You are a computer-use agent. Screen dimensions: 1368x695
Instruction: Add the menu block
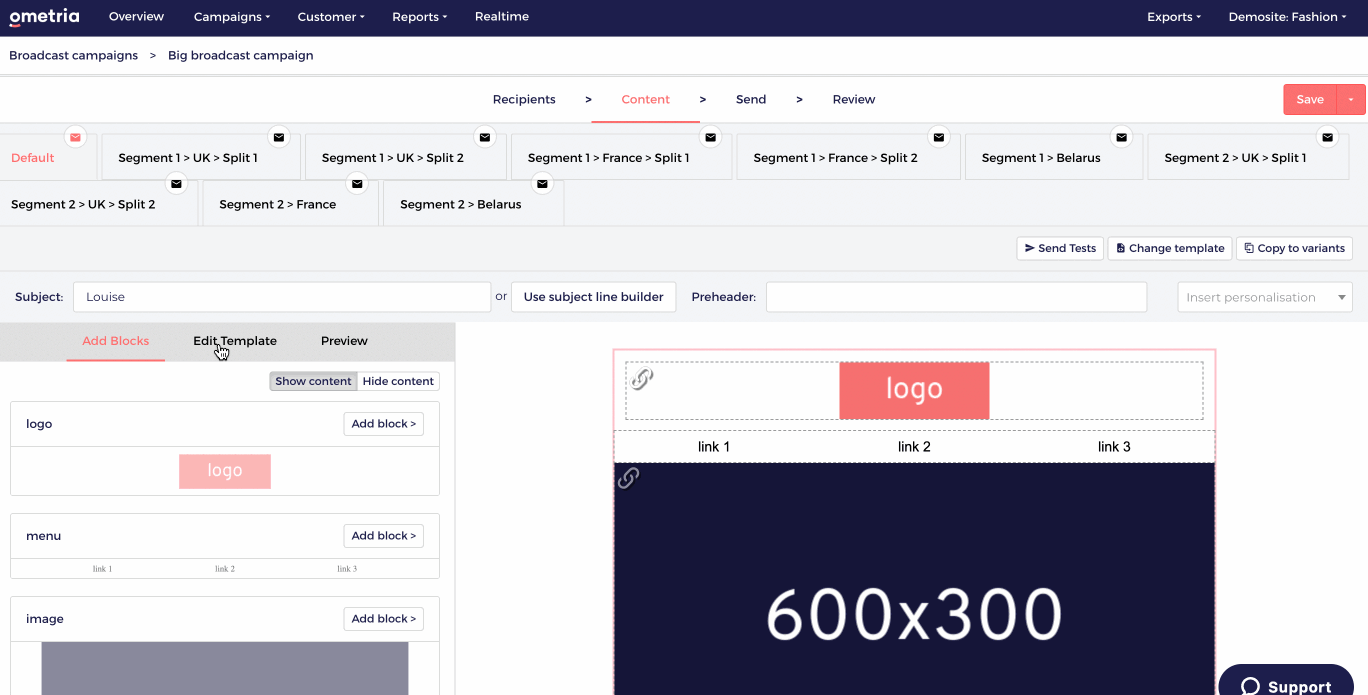[x=383, y=536]
